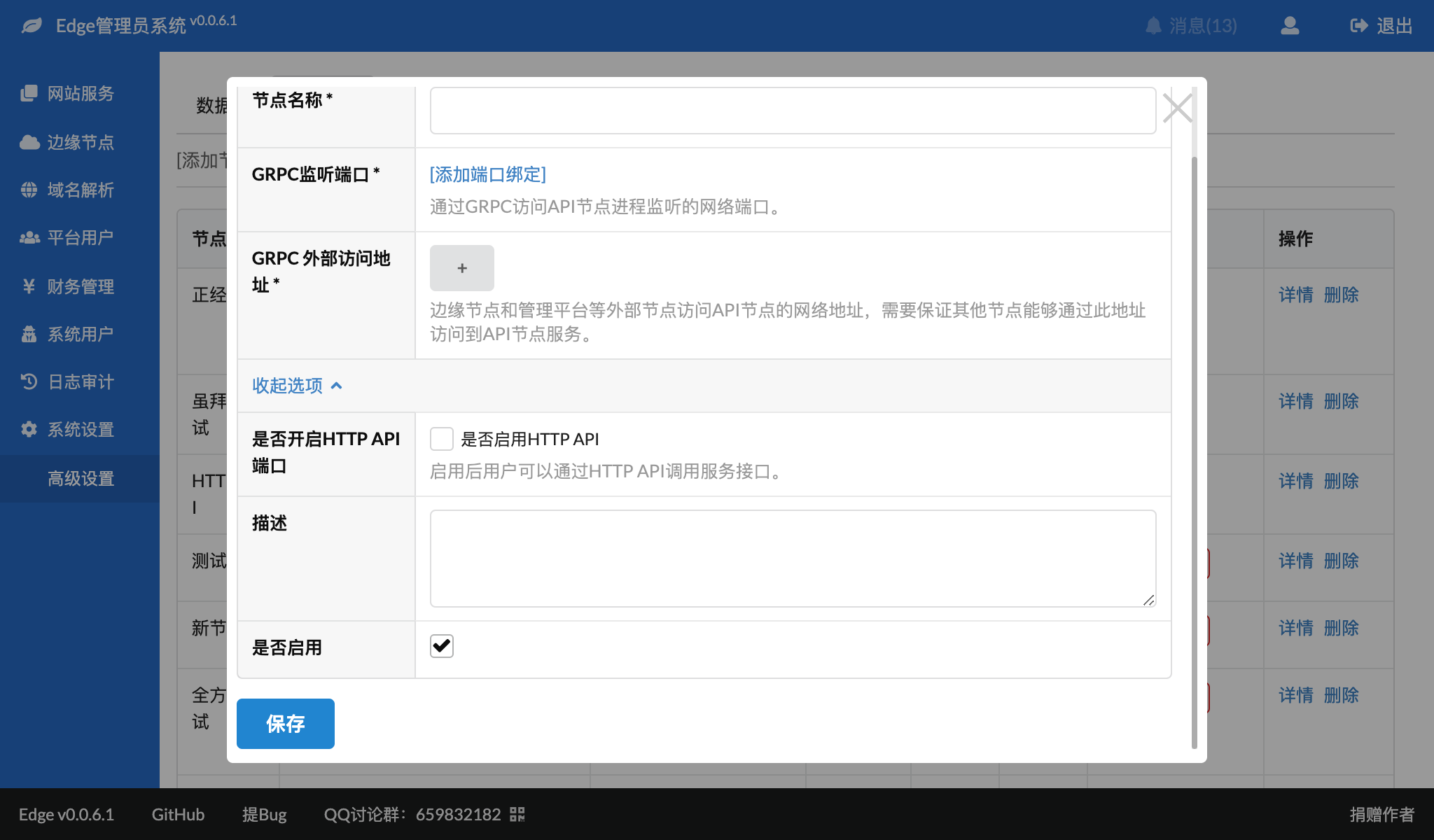
Task: Open the user profile icon
Action: (x=1290, y=26)
